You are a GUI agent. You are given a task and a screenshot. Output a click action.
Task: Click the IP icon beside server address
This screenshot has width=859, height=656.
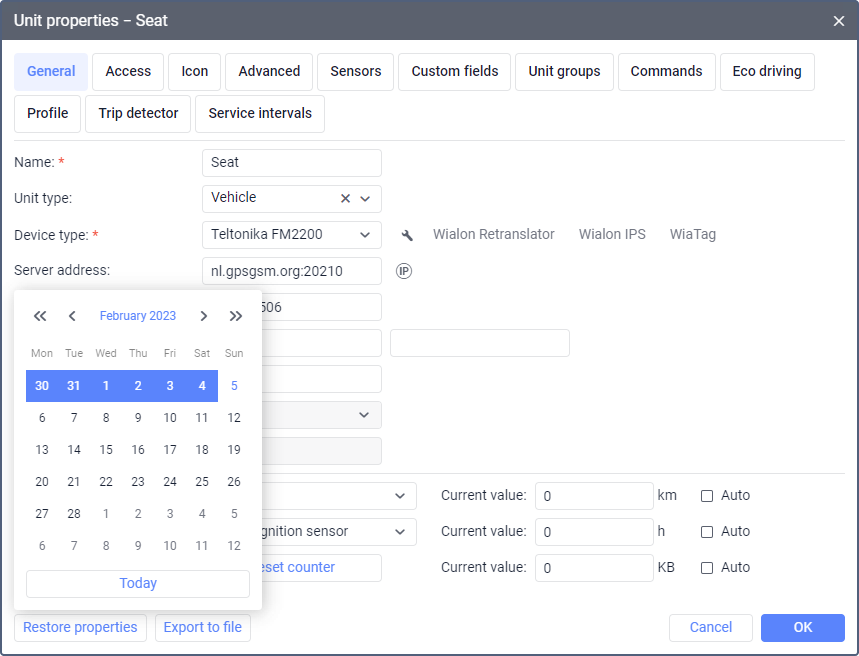coord(404,271)
